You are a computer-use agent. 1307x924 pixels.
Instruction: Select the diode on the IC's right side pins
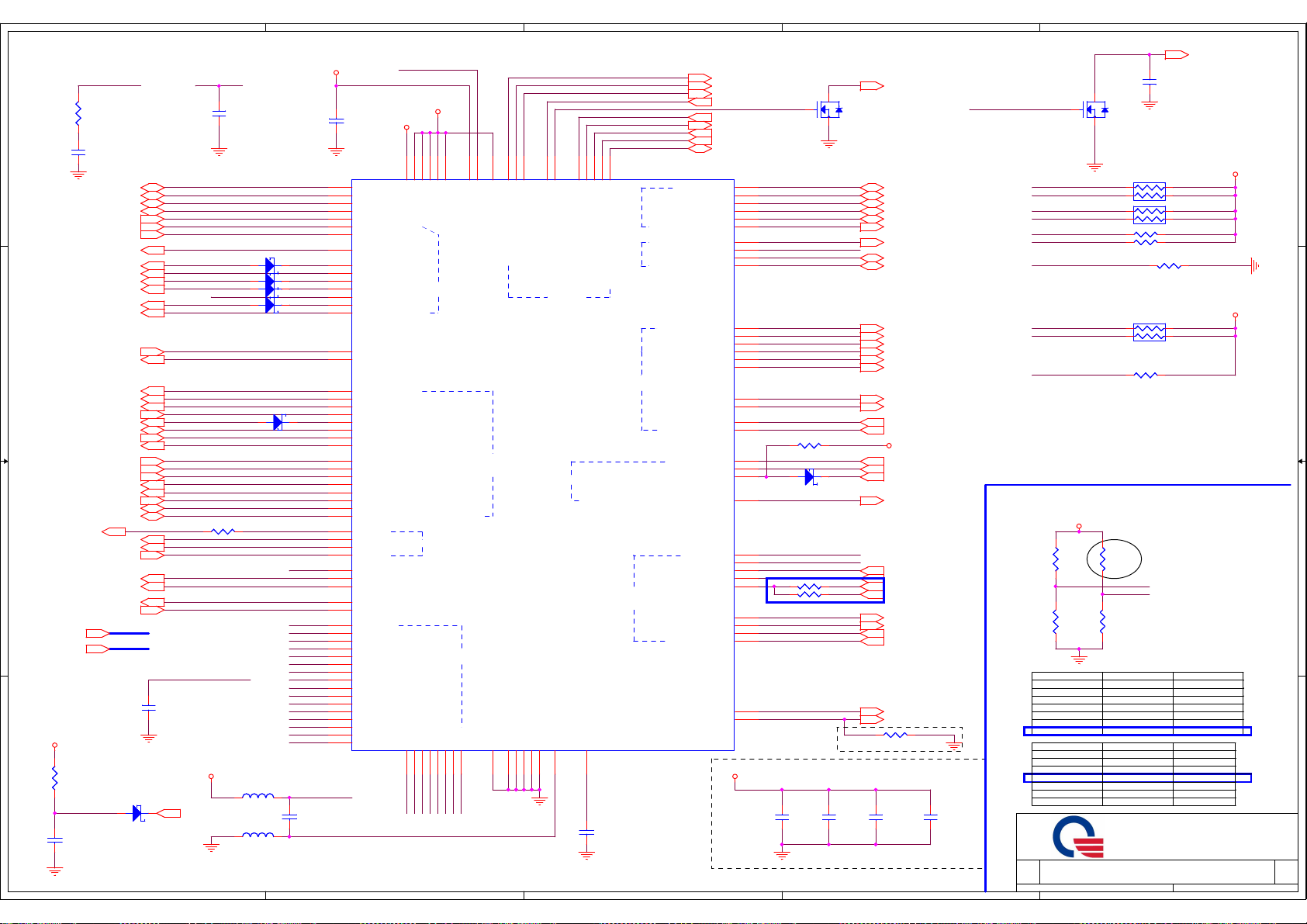coord(810,477)
